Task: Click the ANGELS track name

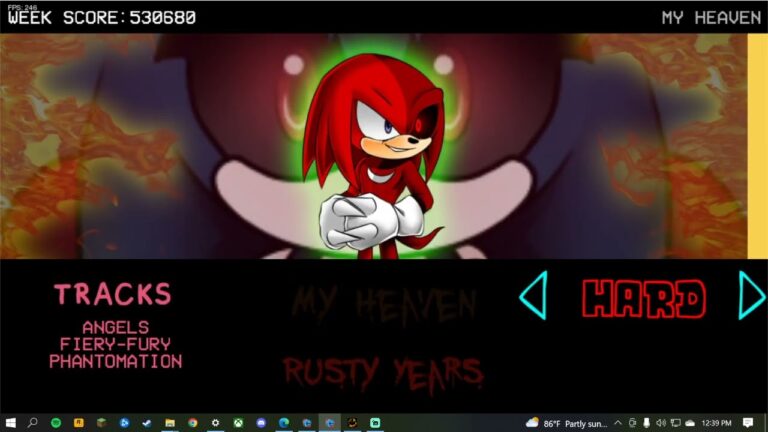Action: click(x=116, y=327)
